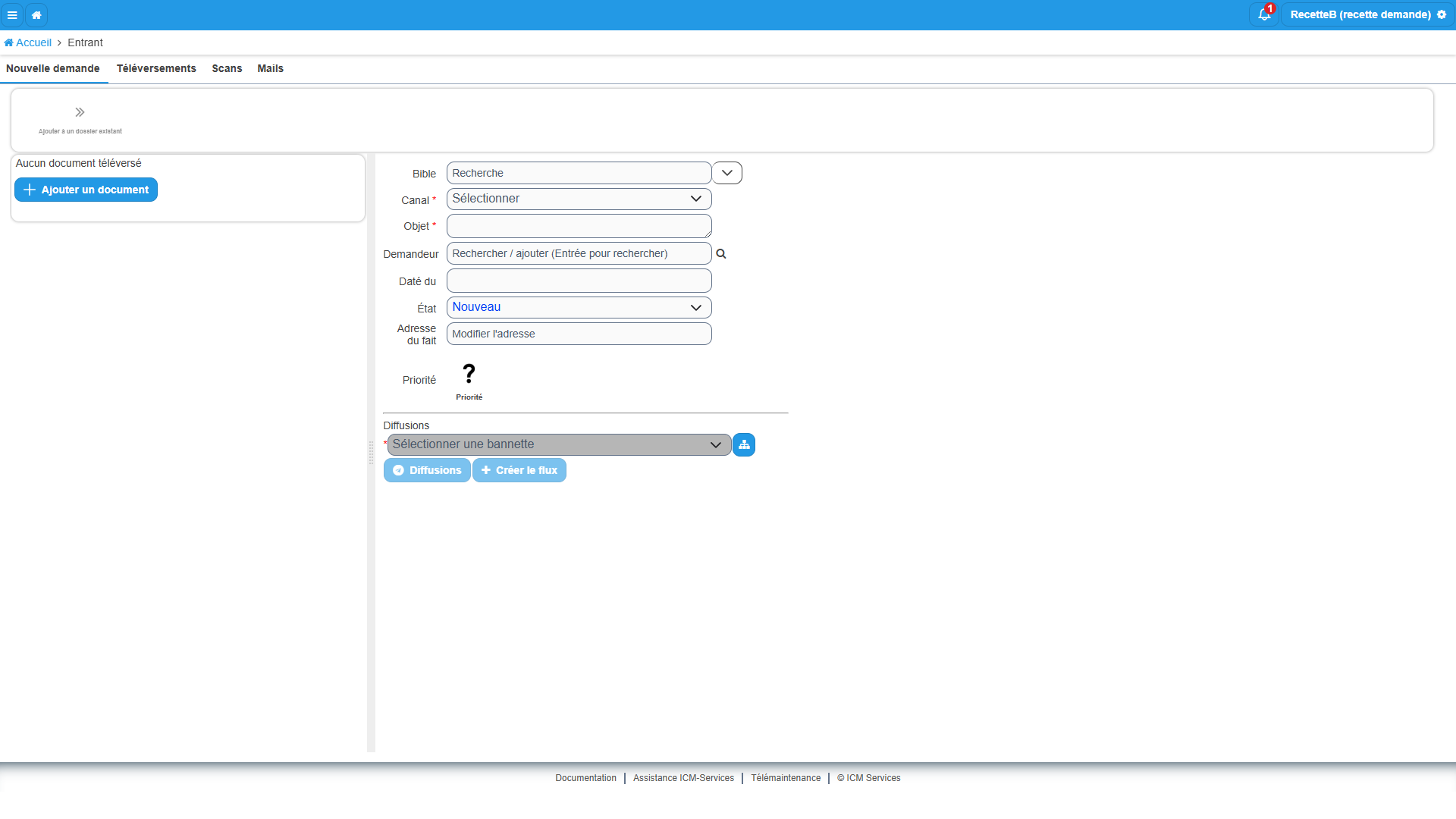This screenshot has height=819, width=1456.
Task: Open the Documentation footer link
Action: pos(585,778)
